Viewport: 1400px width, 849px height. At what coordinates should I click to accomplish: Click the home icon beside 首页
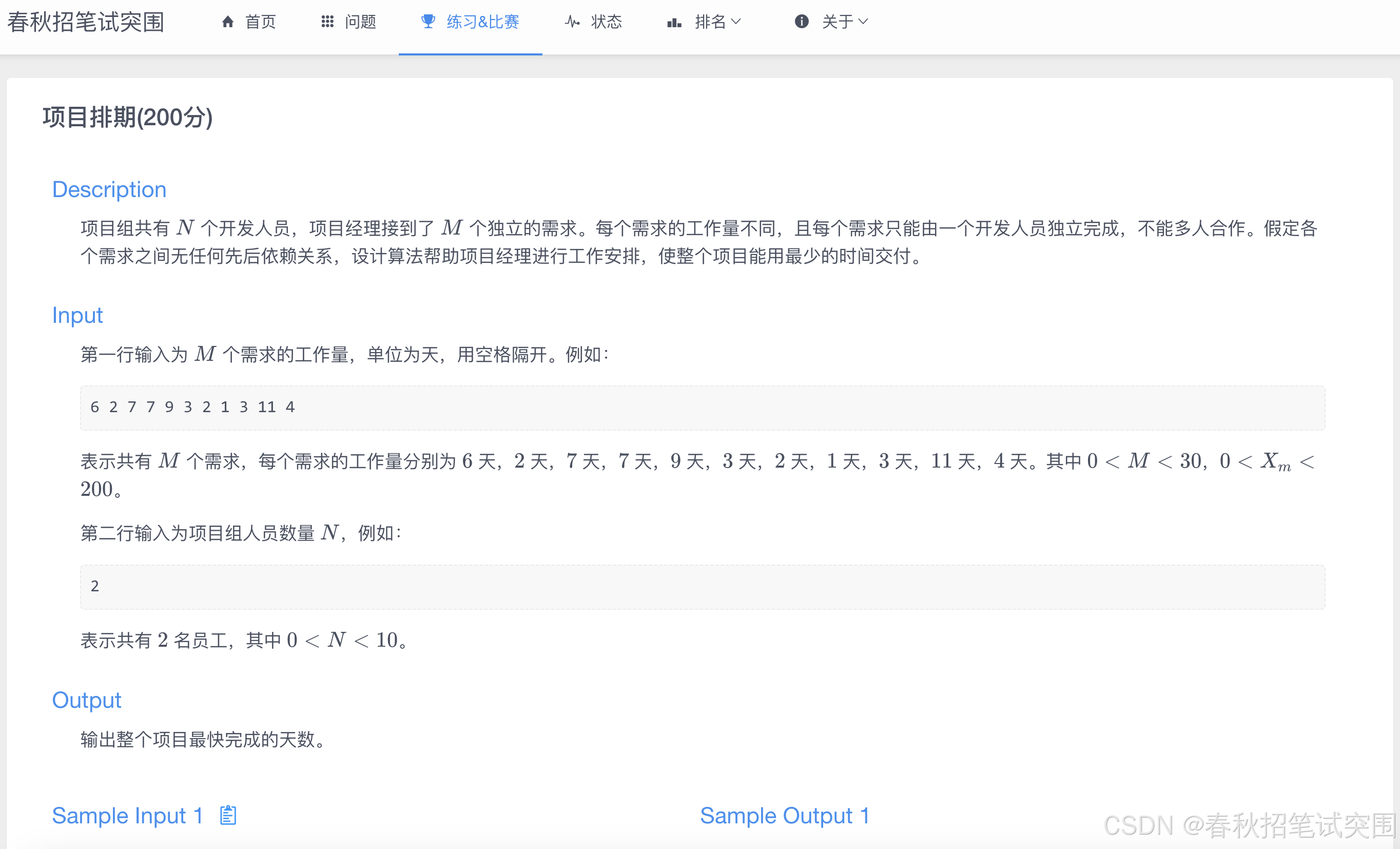pyautogui.click(x=228, y=22)
